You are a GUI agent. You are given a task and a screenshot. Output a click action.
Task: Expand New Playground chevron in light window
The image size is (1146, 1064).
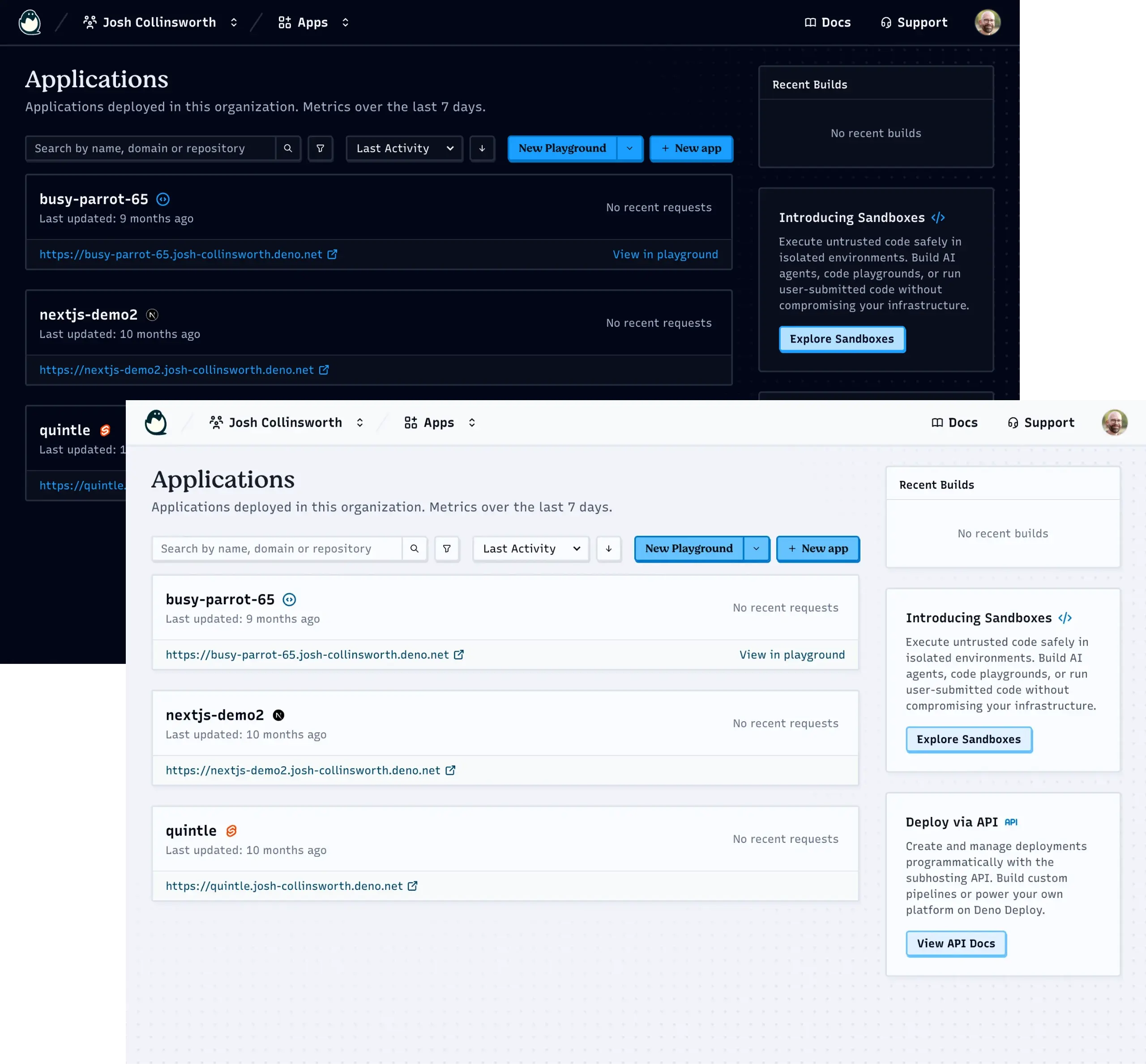pyautogui.click(x=757, y=549)
